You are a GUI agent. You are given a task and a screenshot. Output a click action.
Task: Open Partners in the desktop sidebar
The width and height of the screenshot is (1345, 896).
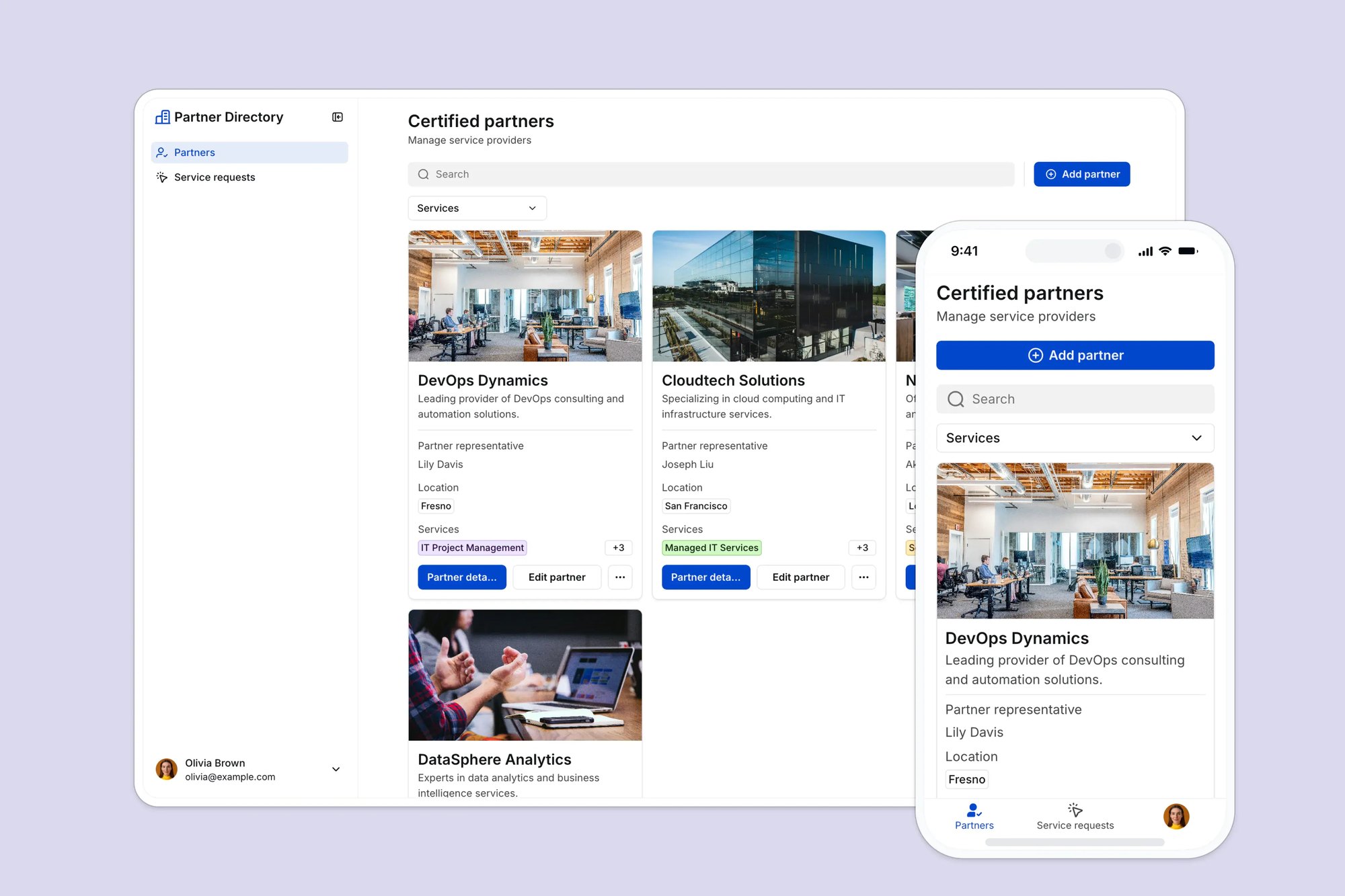pyautogui.click(x=249, y=153)
